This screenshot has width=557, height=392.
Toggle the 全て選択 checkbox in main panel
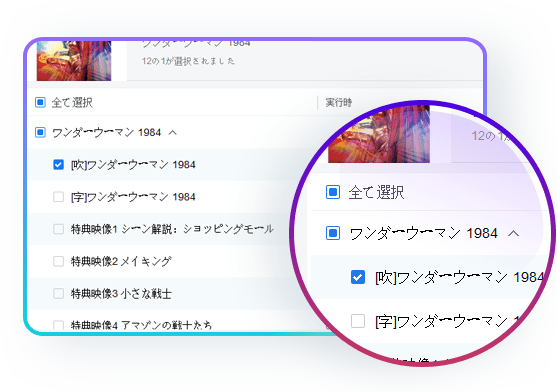[x=40, y=103]
